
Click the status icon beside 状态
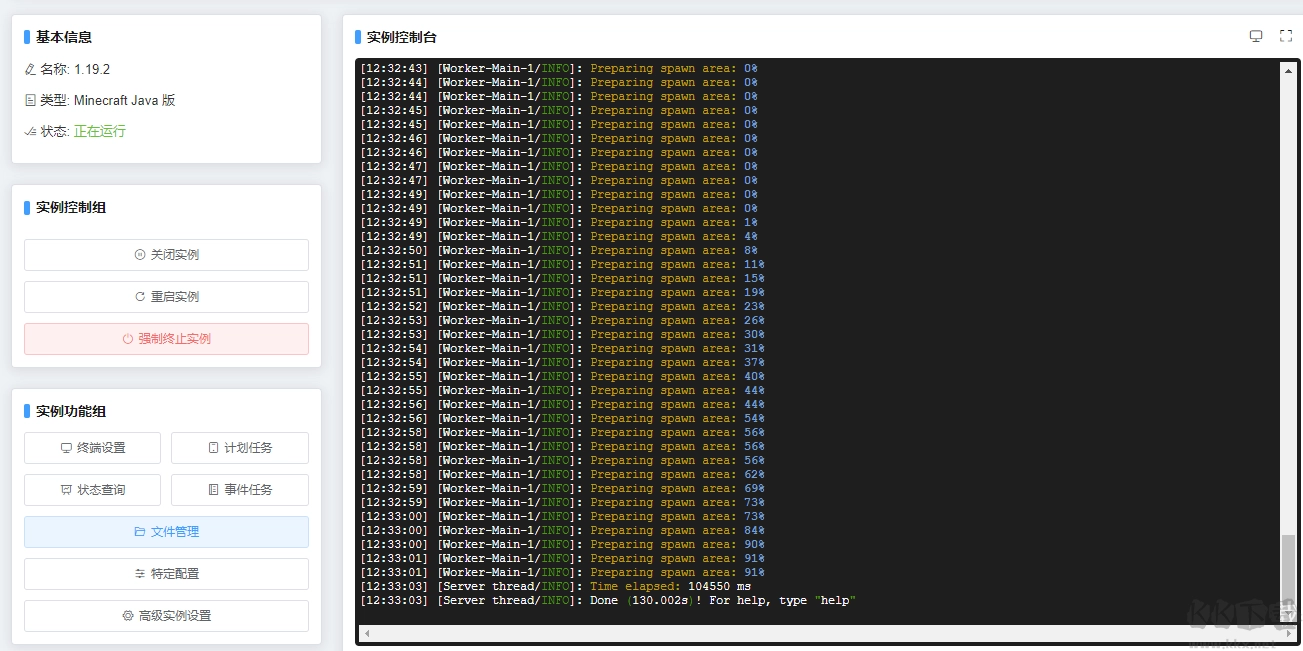tap(29, 131)
